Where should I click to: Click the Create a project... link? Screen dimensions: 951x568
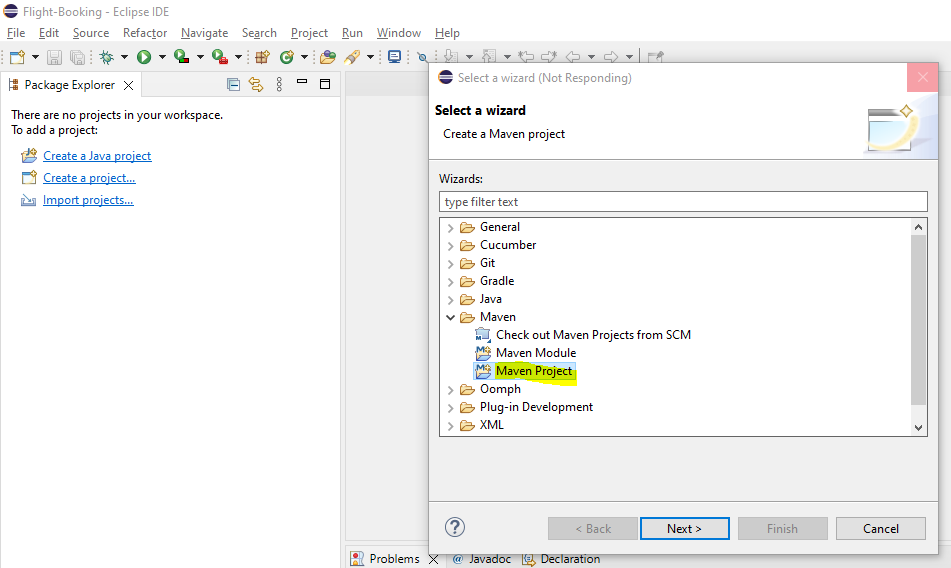(x=89, y=178)
